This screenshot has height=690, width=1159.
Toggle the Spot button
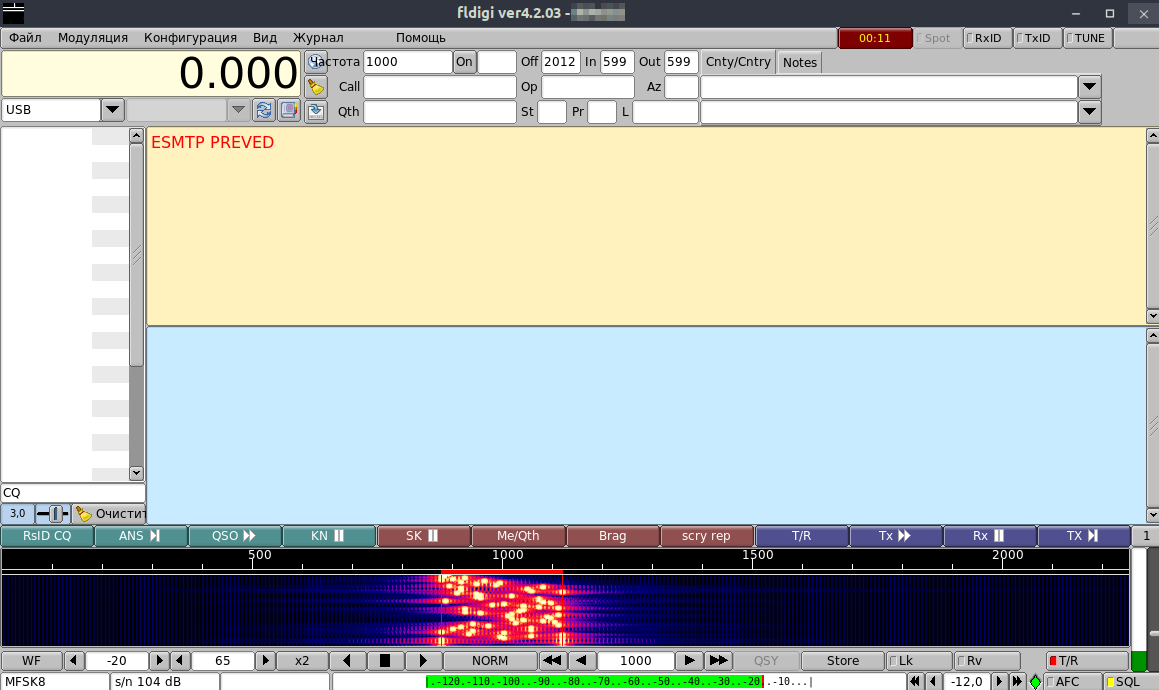[x=937, y=38]
